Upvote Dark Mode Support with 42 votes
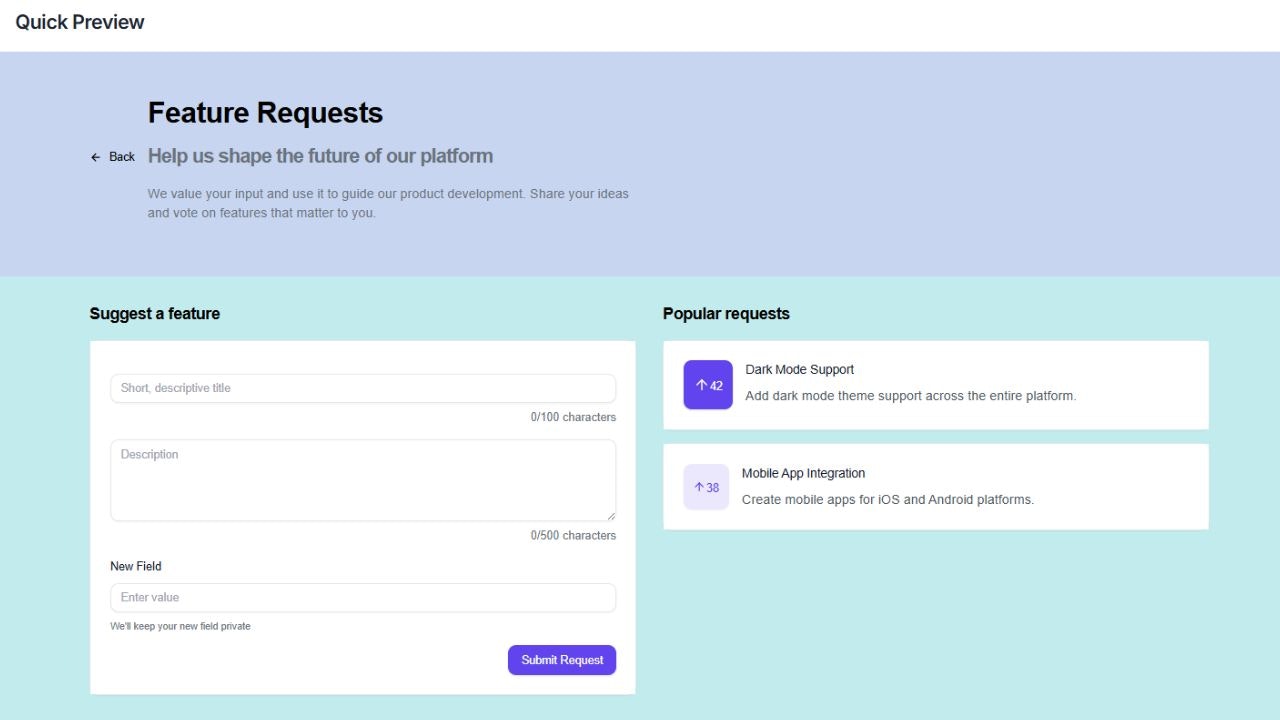Viewport: 1280px width, 720px height. [x=708, y=385]
